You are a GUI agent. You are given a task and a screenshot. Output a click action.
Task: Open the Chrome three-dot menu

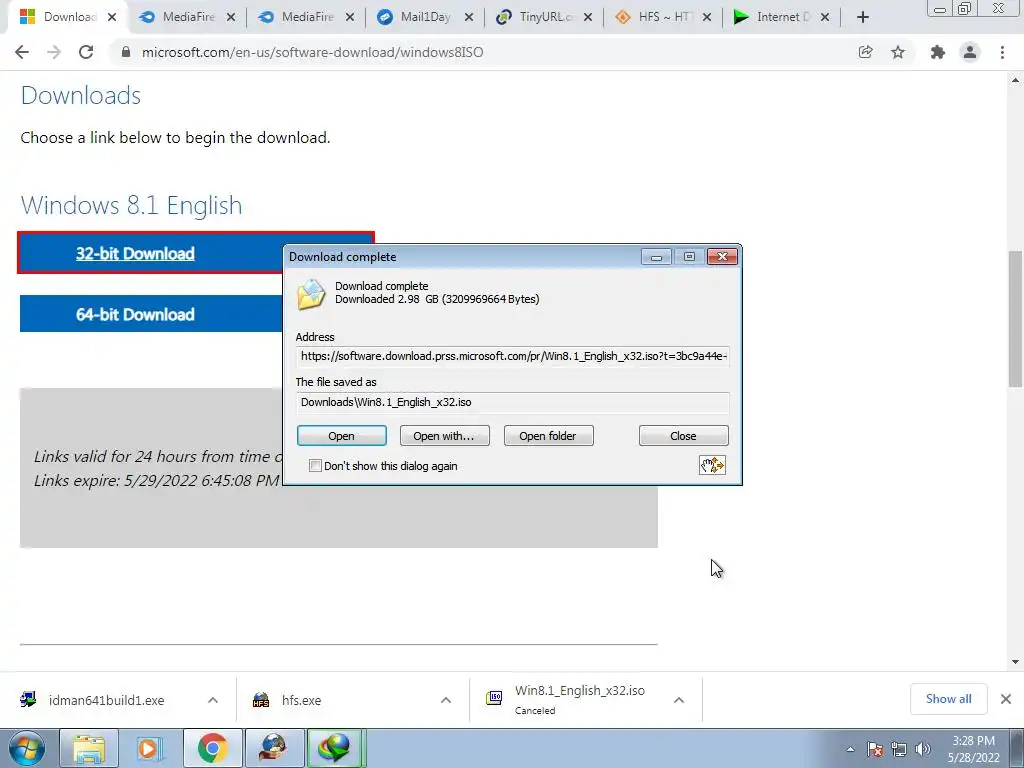click(x=1002, y=52)
